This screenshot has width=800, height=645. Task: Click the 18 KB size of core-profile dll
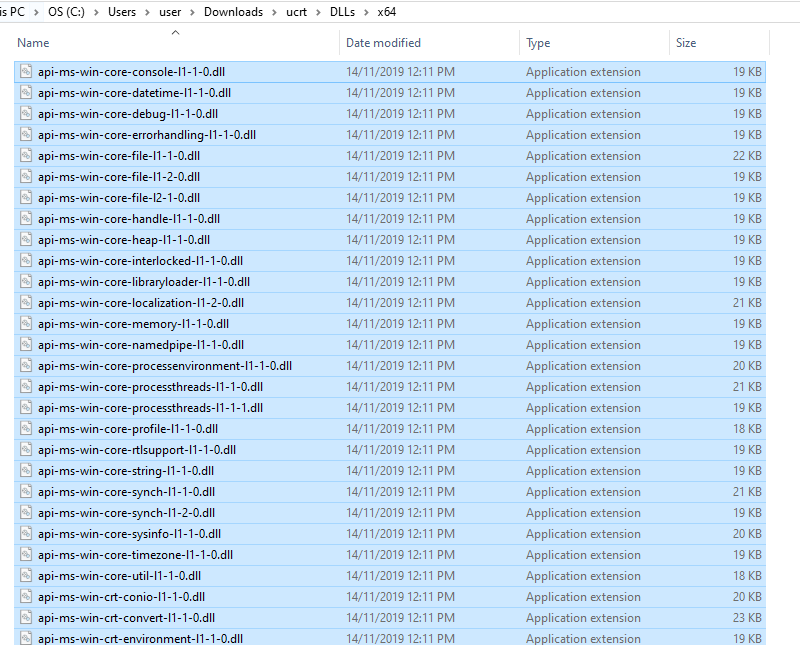pos(747,429)
